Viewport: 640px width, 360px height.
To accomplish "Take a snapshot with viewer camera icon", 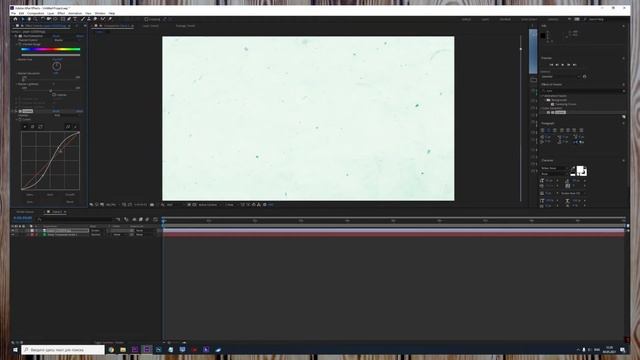I will coord(152,204).
